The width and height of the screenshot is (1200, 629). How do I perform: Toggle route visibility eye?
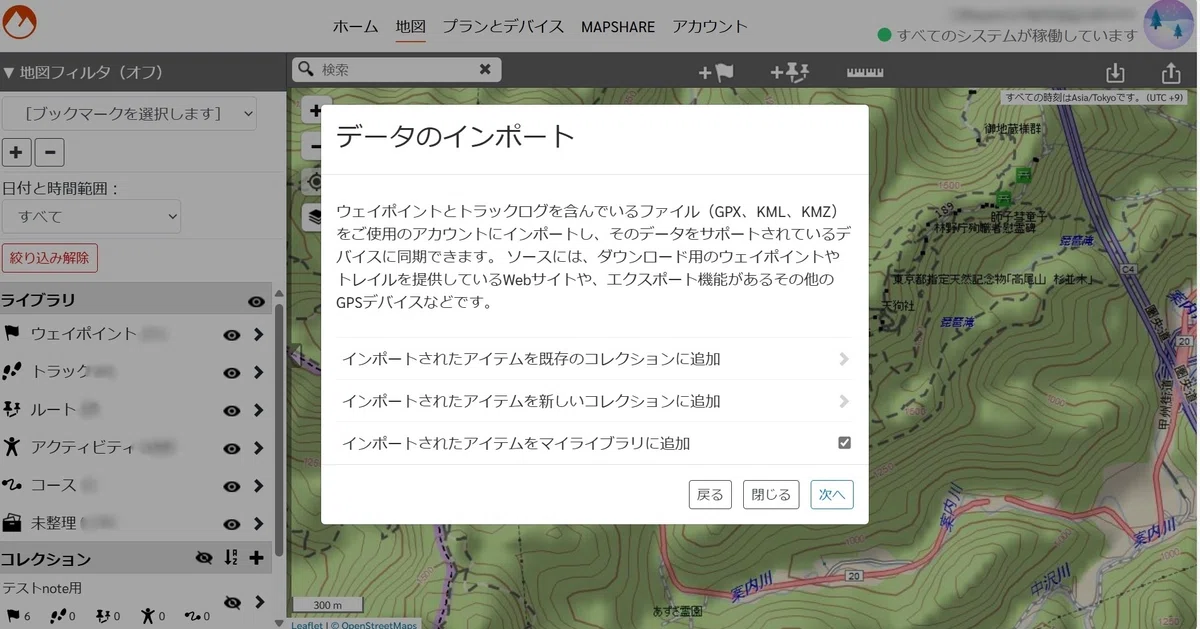232,411
